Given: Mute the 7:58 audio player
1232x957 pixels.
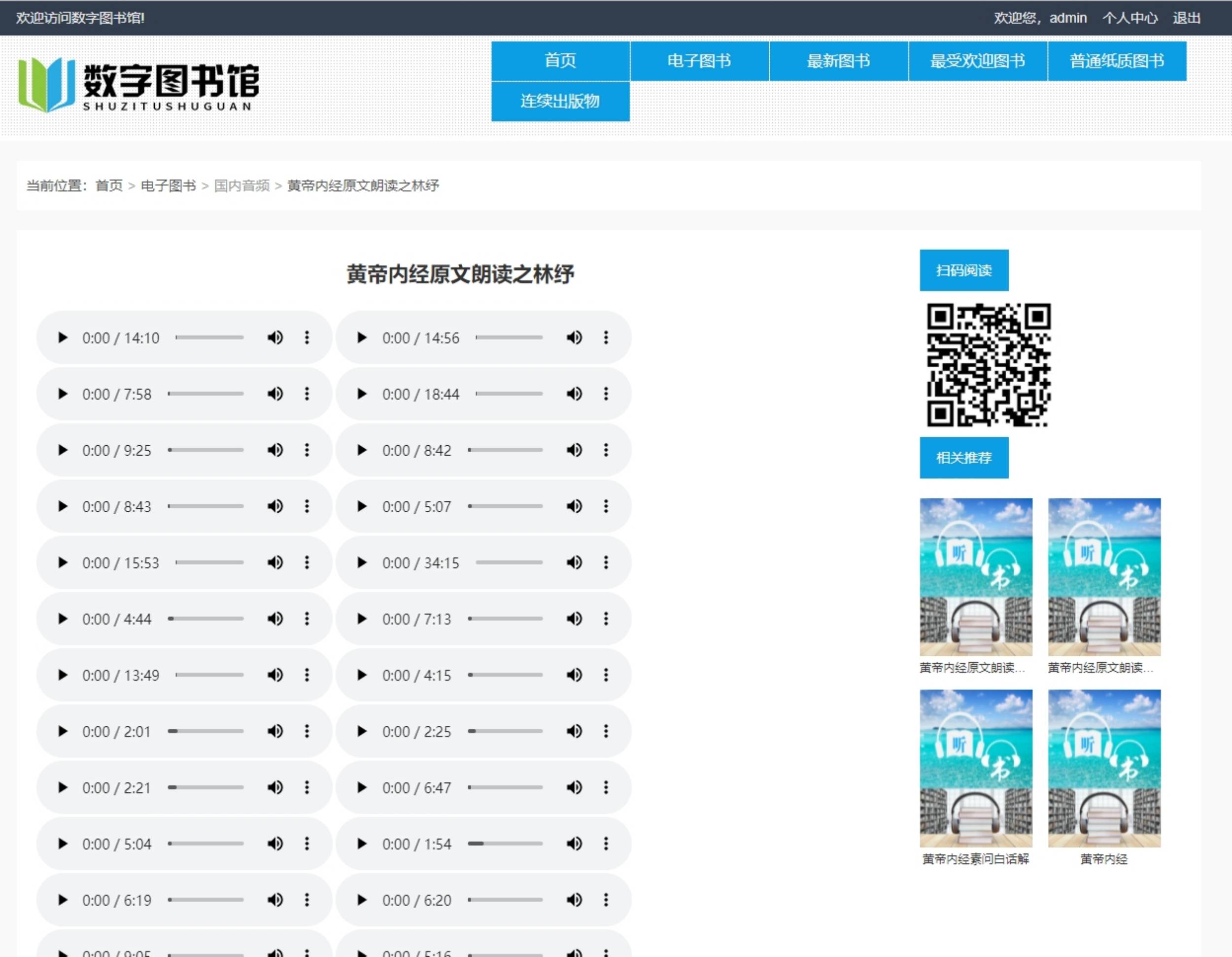Looking at the screenshot, I should click(275, 394).
